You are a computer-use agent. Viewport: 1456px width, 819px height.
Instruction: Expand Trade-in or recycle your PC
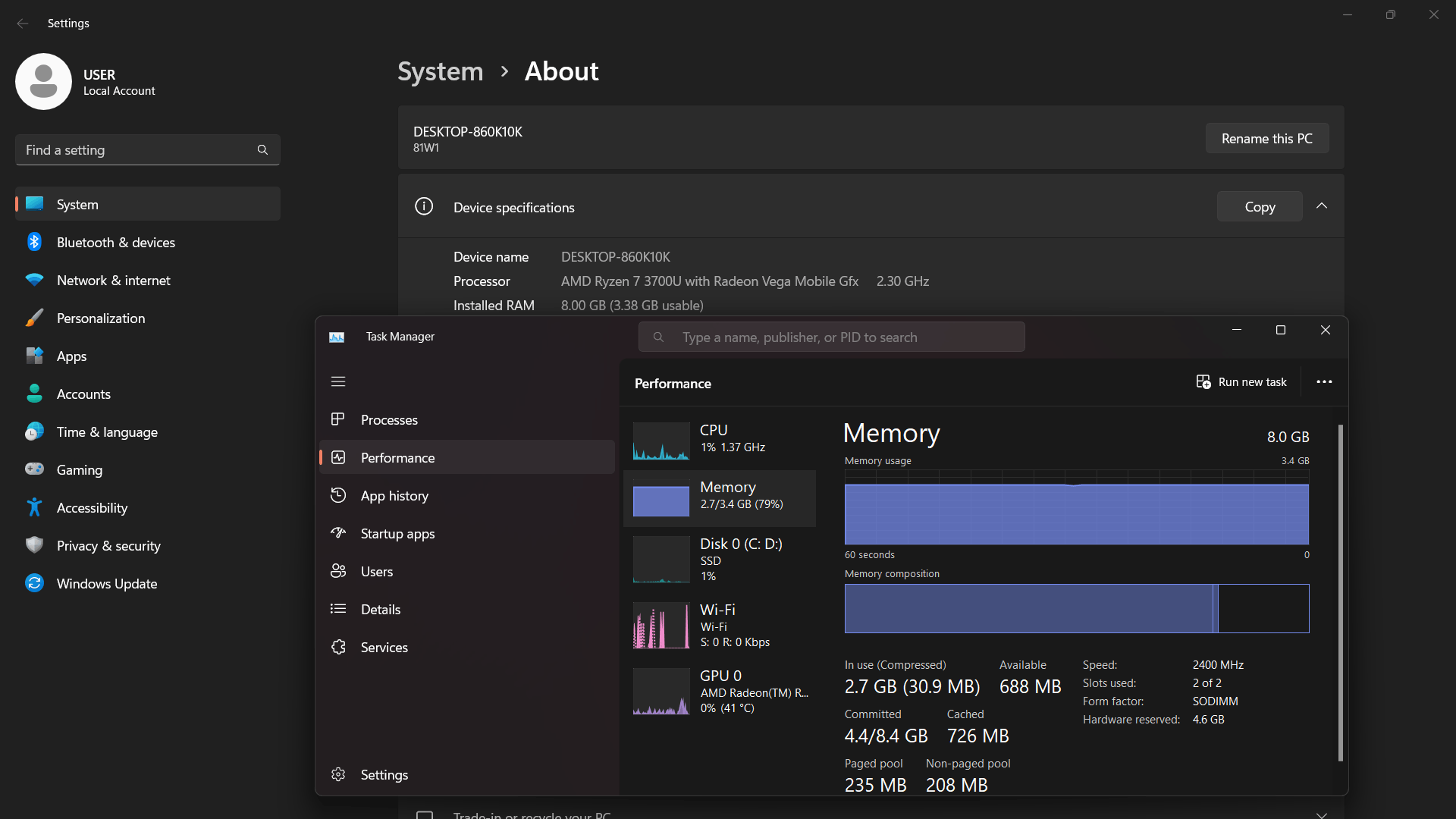pyautogui.click(x=1322, y=814)
